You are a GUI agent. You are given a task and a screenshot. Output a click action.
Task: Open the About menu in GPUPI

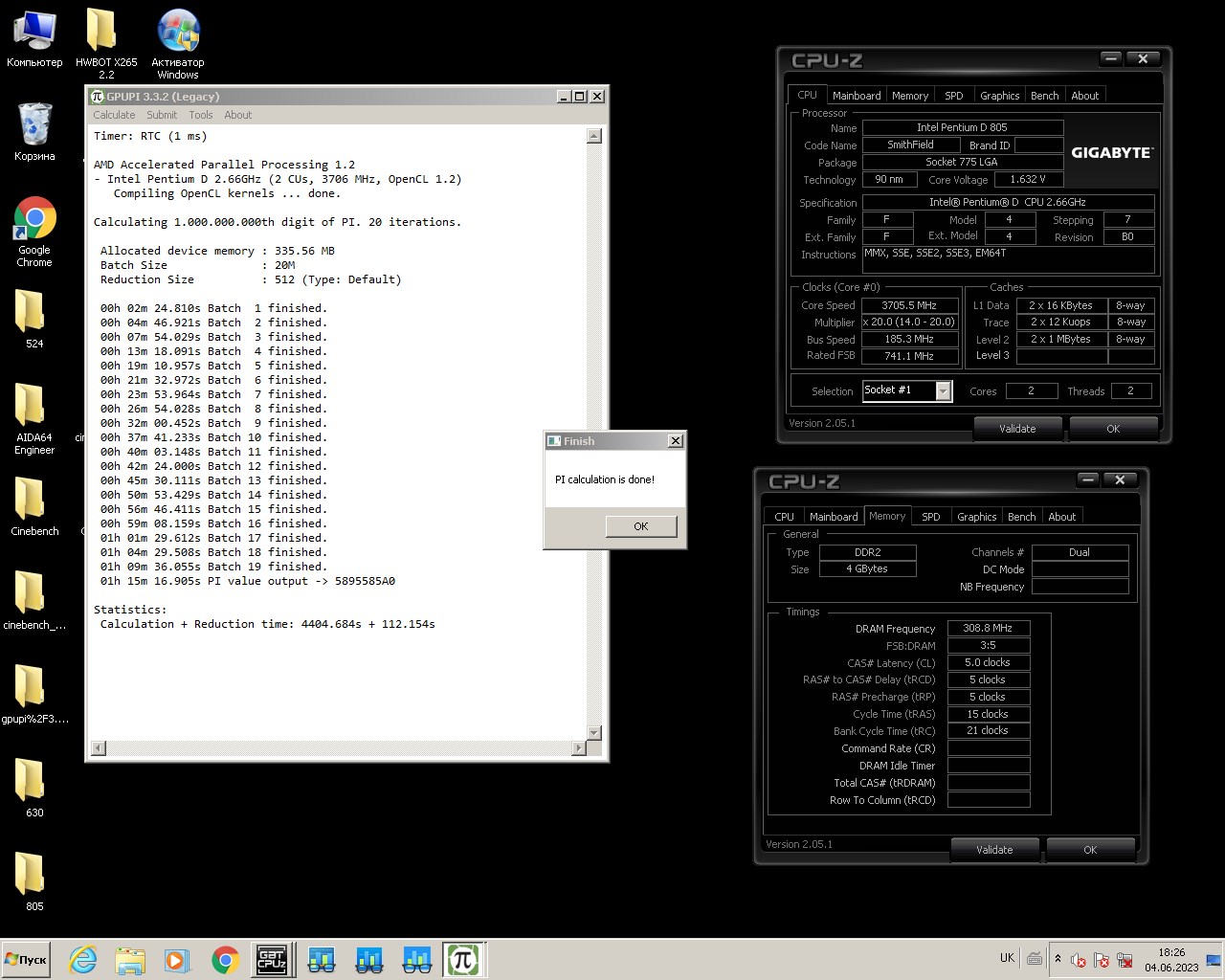(x=238, y=115)
